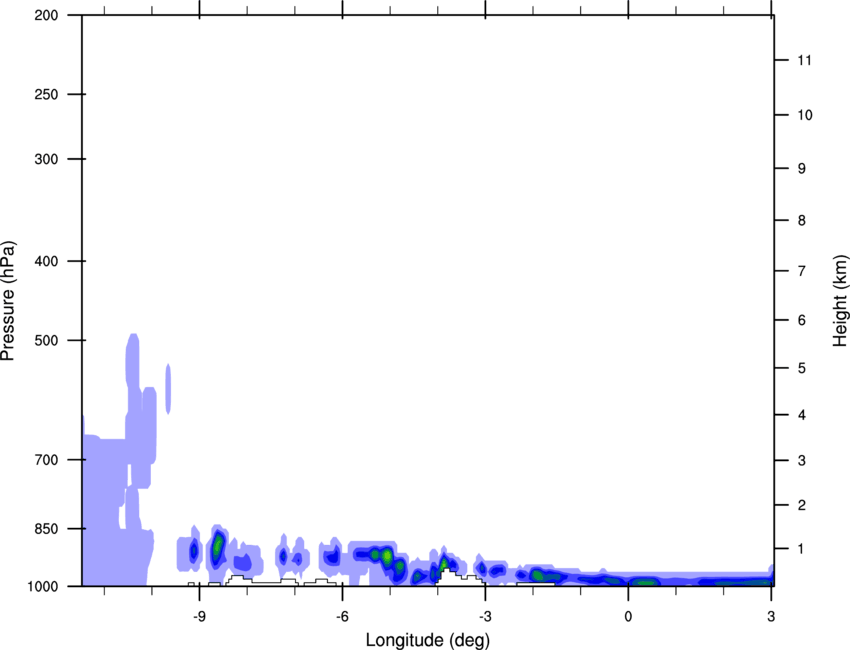The width and height of the screenshot is (850, 650).
Task: Click the 400 pressure tick label
Action: (47, 261)
